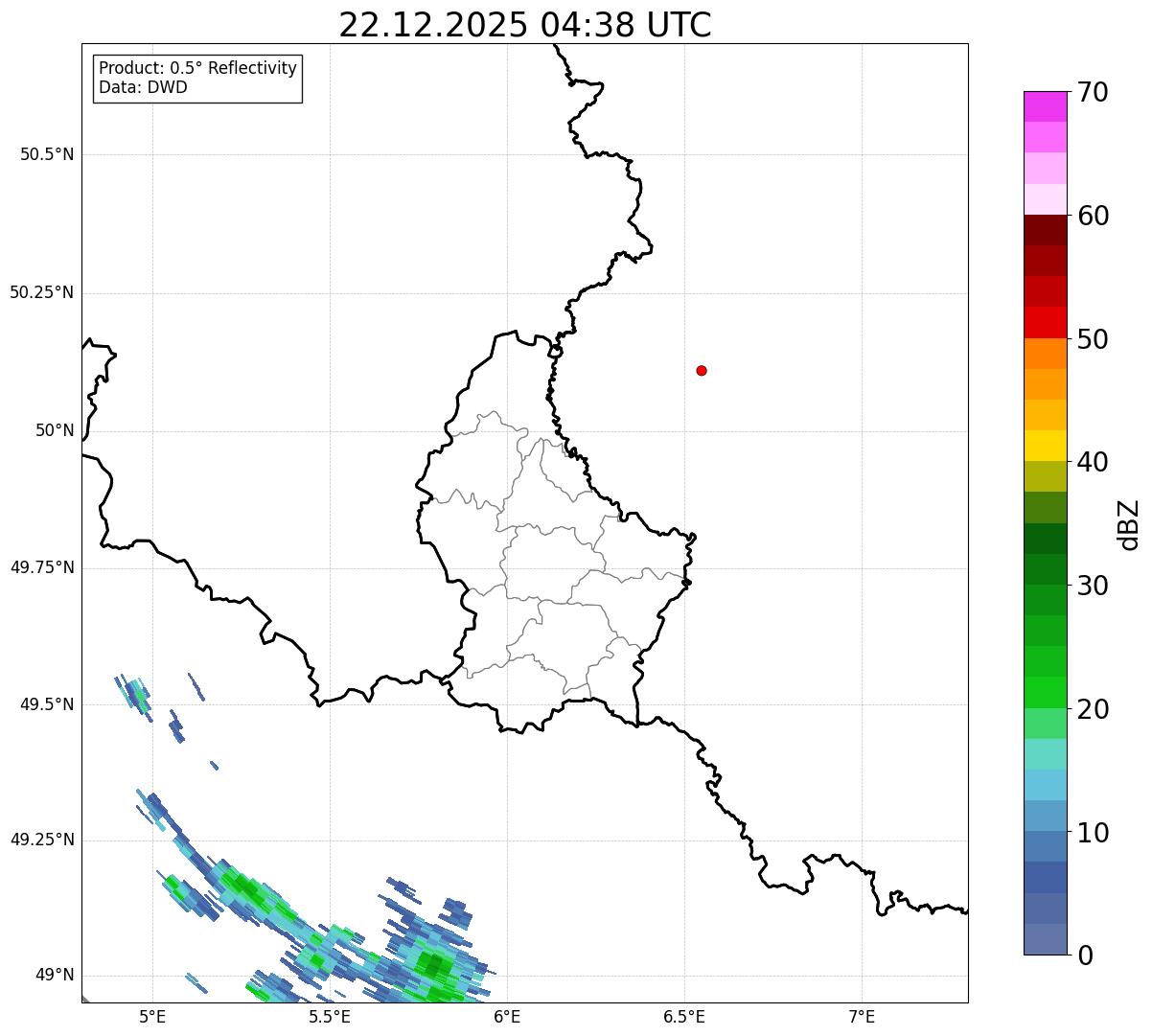Viewport: 1152px width, 1036px height.
Task: Click the colorbar tick value 10
Action: tap(1093, 833)
